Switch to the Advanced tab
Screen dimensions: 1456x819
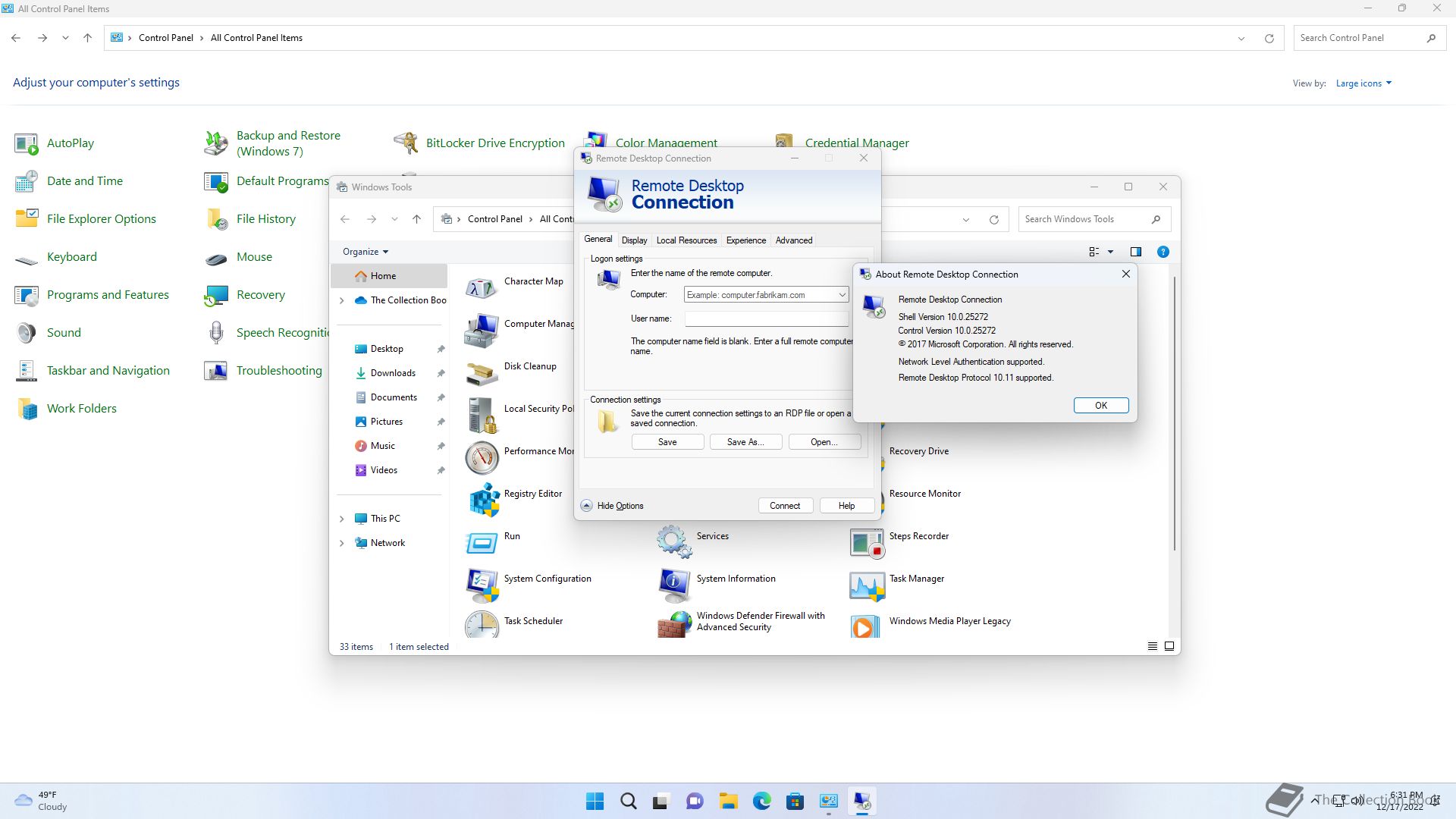pyautogui.click(x=794, y=240)
